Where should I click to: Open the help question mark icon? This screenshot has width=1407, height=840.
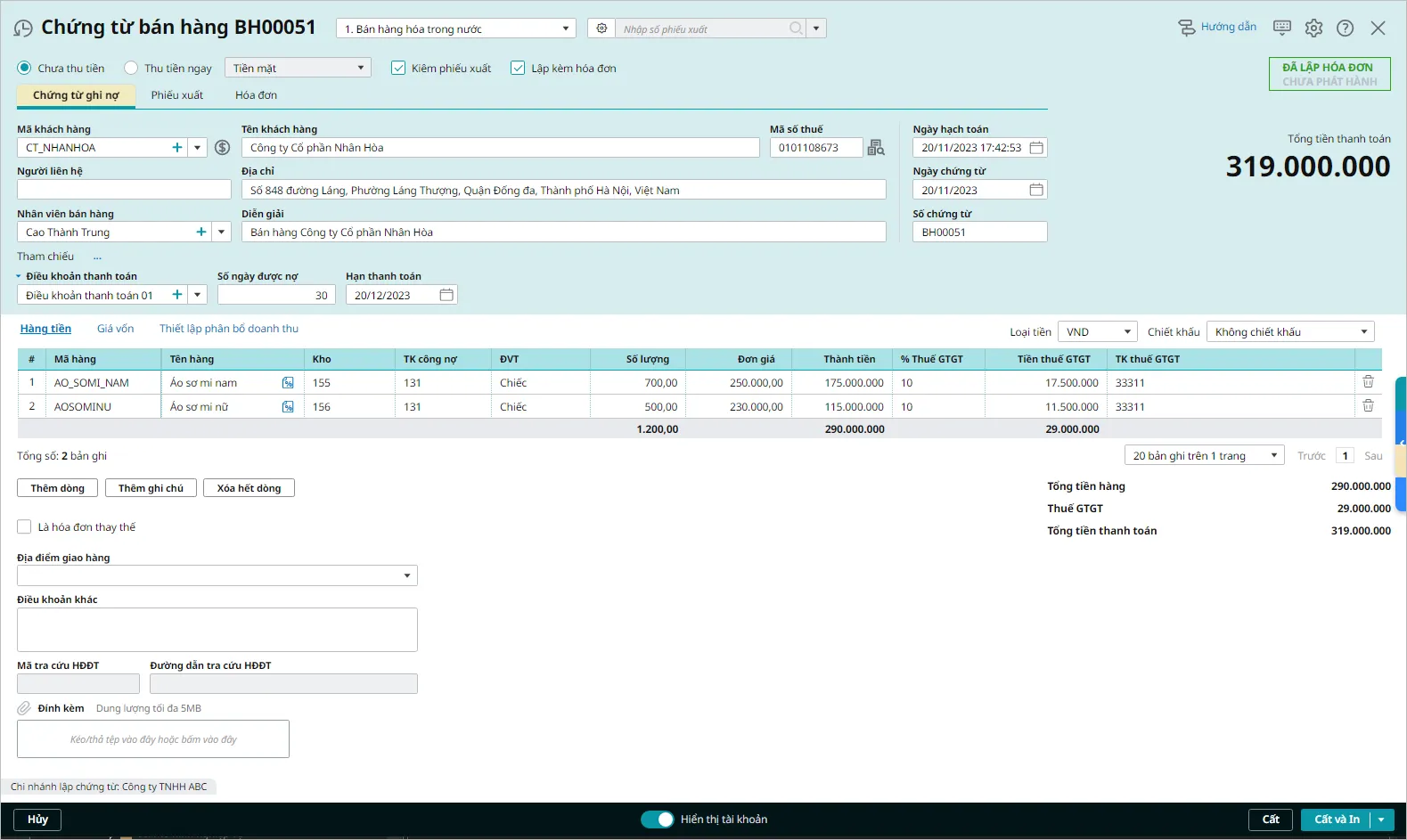tap(1345, 28)
